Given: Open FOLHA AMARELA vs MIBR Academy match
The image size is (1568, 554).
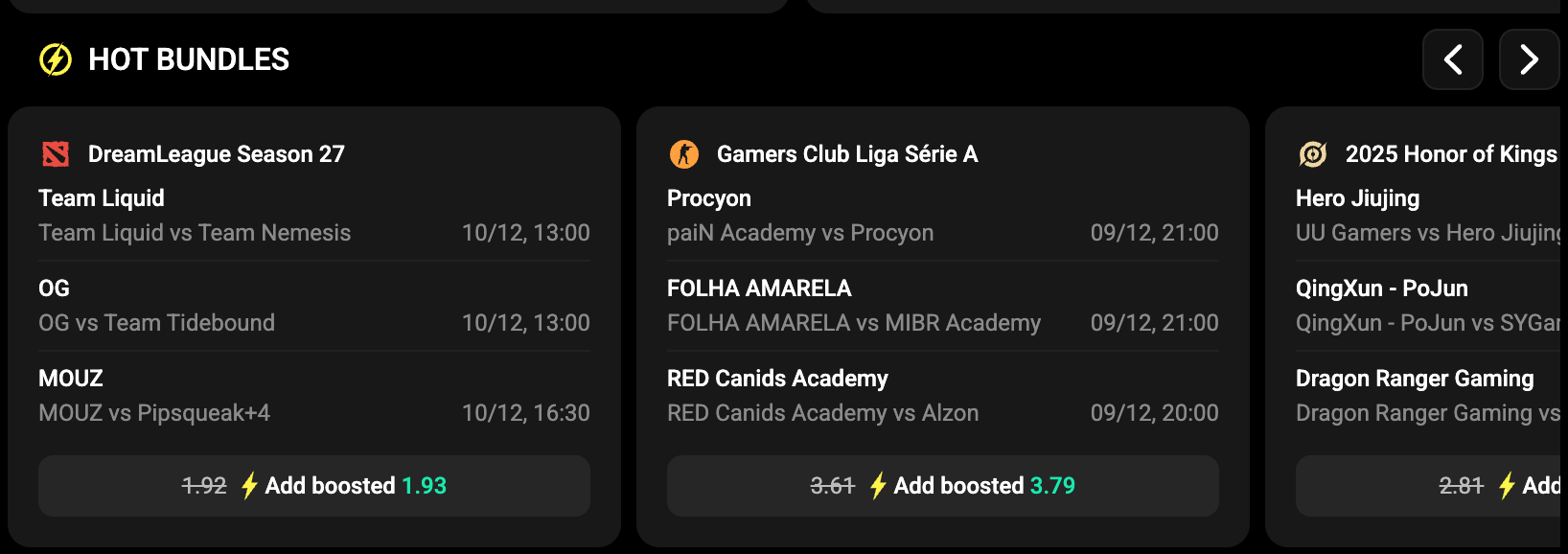Looking at the screenshot, I should tap(854, 323).
